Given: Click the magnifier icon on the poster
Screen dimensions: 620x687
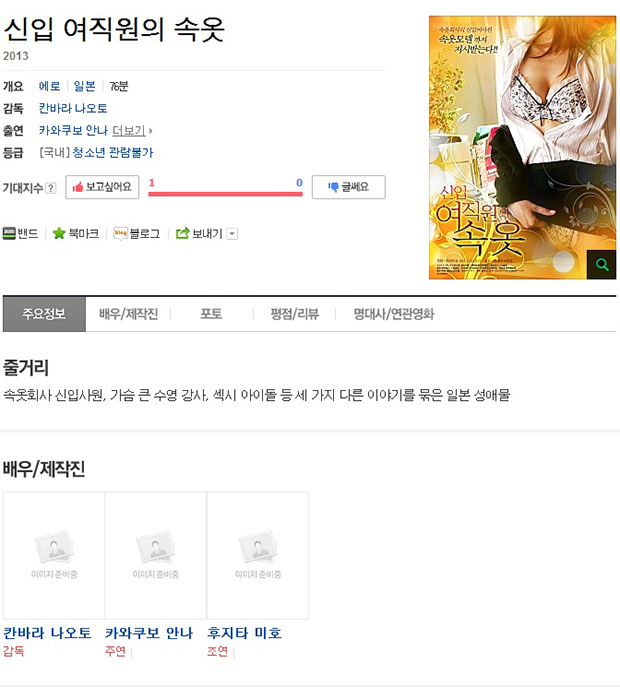Looking at the screenshot, I should coord(601,265).
